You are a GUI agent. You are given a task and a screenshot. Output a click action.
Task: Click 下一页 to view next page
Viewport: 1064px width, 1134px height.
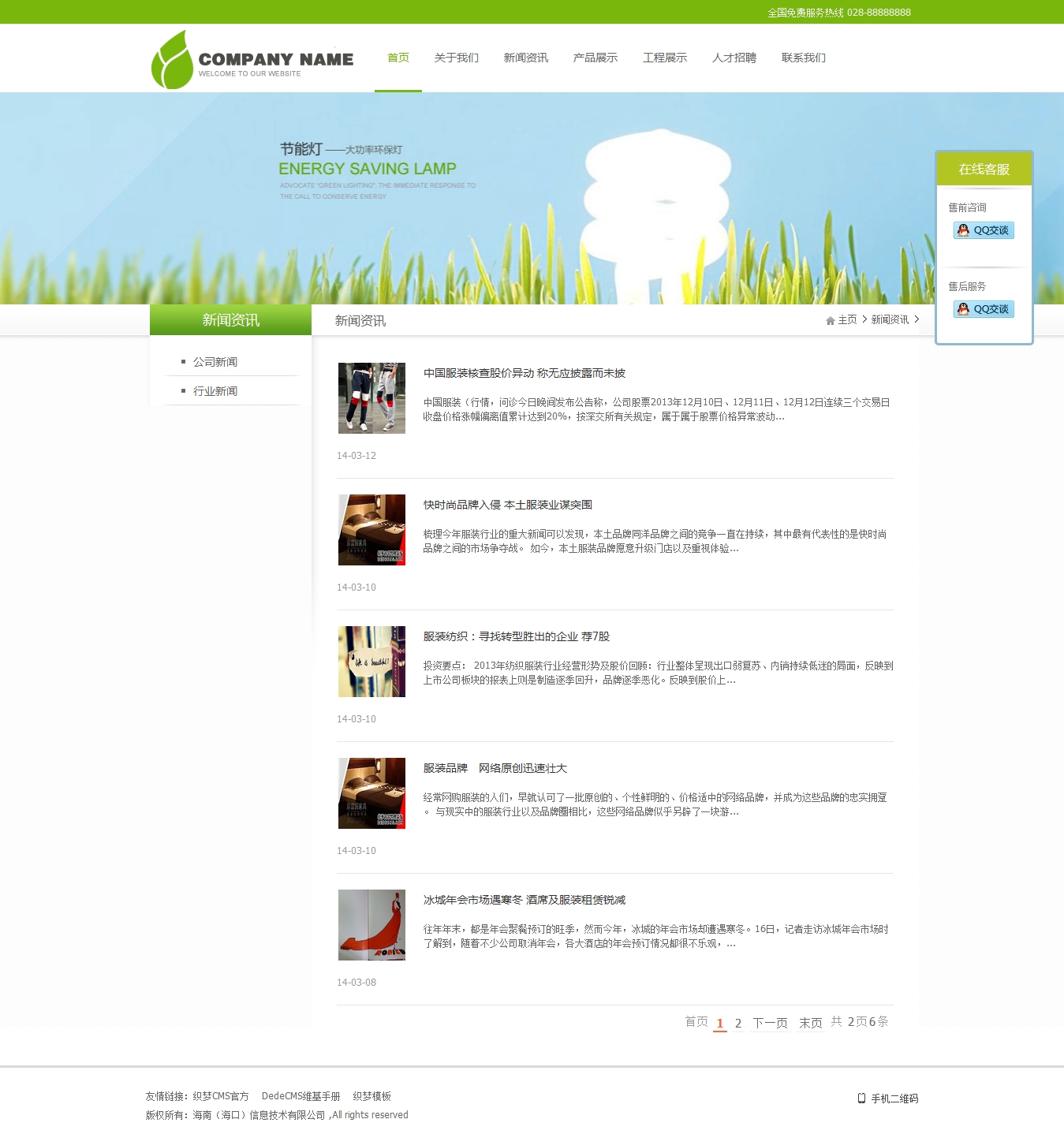click(770, 1023)
